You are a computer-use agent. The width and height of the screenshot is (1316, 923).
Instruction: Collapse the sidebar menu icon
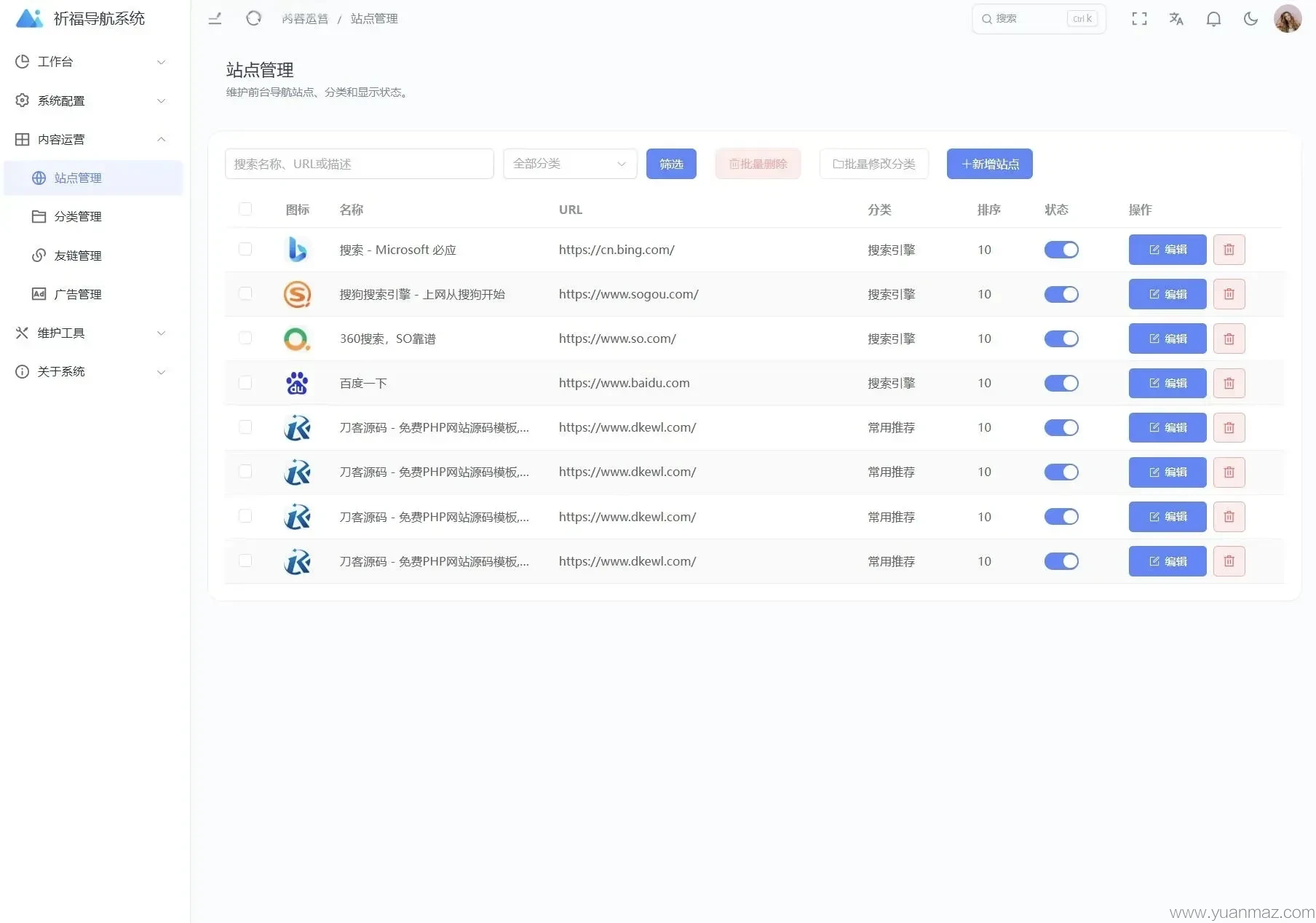tap(215, 18)
